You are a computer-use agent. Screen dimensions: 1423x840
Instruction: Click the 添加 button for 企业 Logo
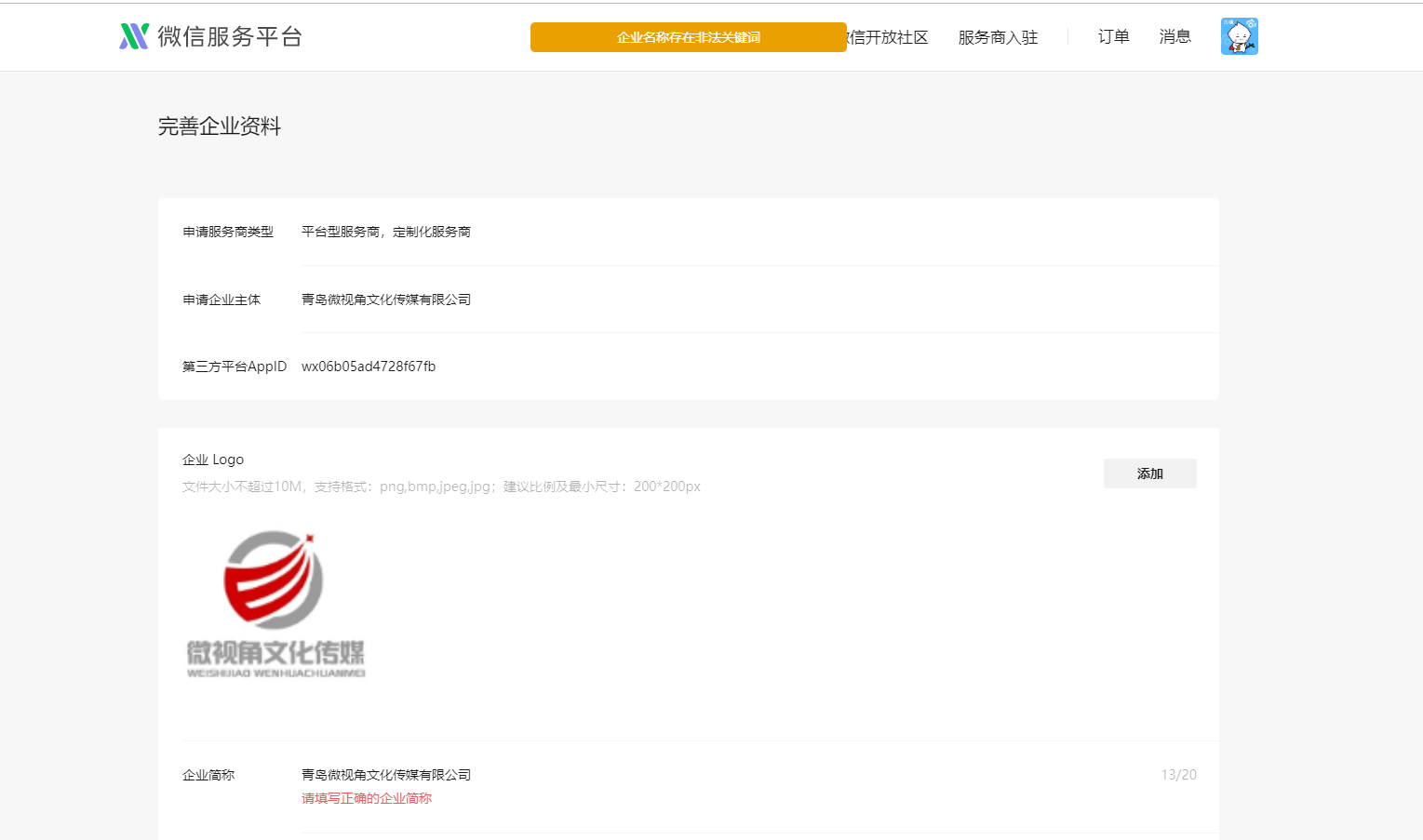pyautogui.click(x=1149, y=473)
